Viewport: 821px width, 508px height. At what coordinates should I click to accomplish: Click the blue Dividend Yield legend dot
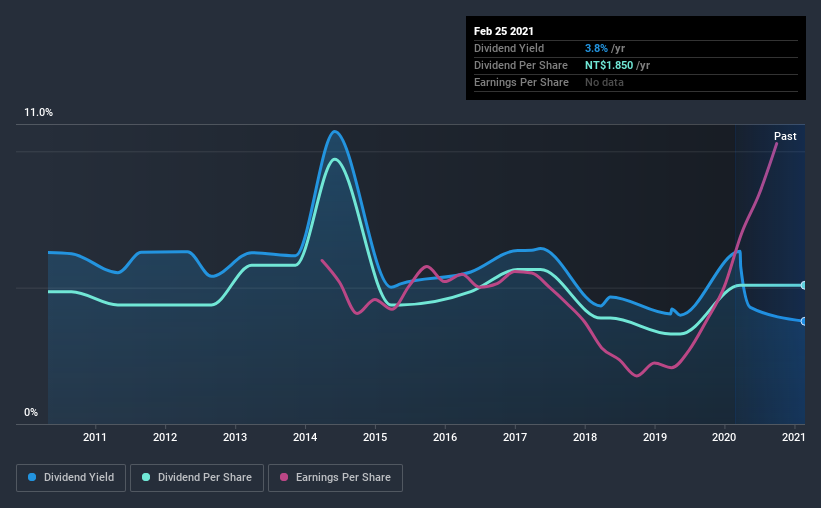[x=32, y=477]
